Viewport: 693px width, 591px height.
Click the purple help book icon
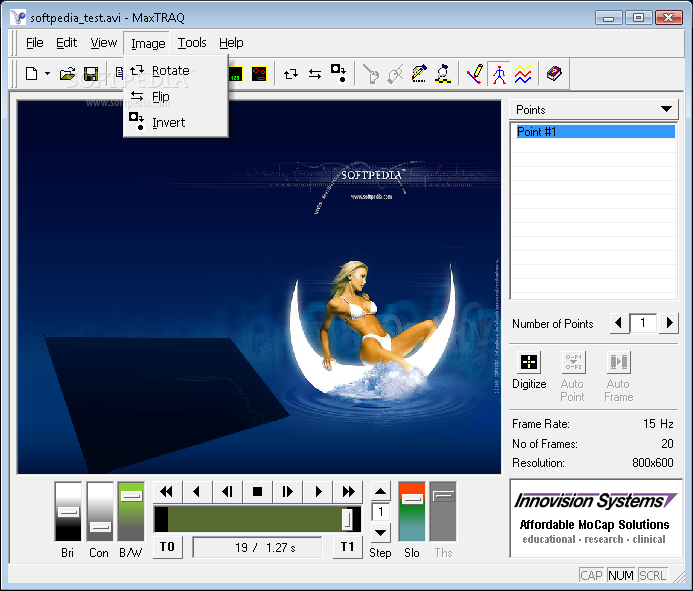554,73
